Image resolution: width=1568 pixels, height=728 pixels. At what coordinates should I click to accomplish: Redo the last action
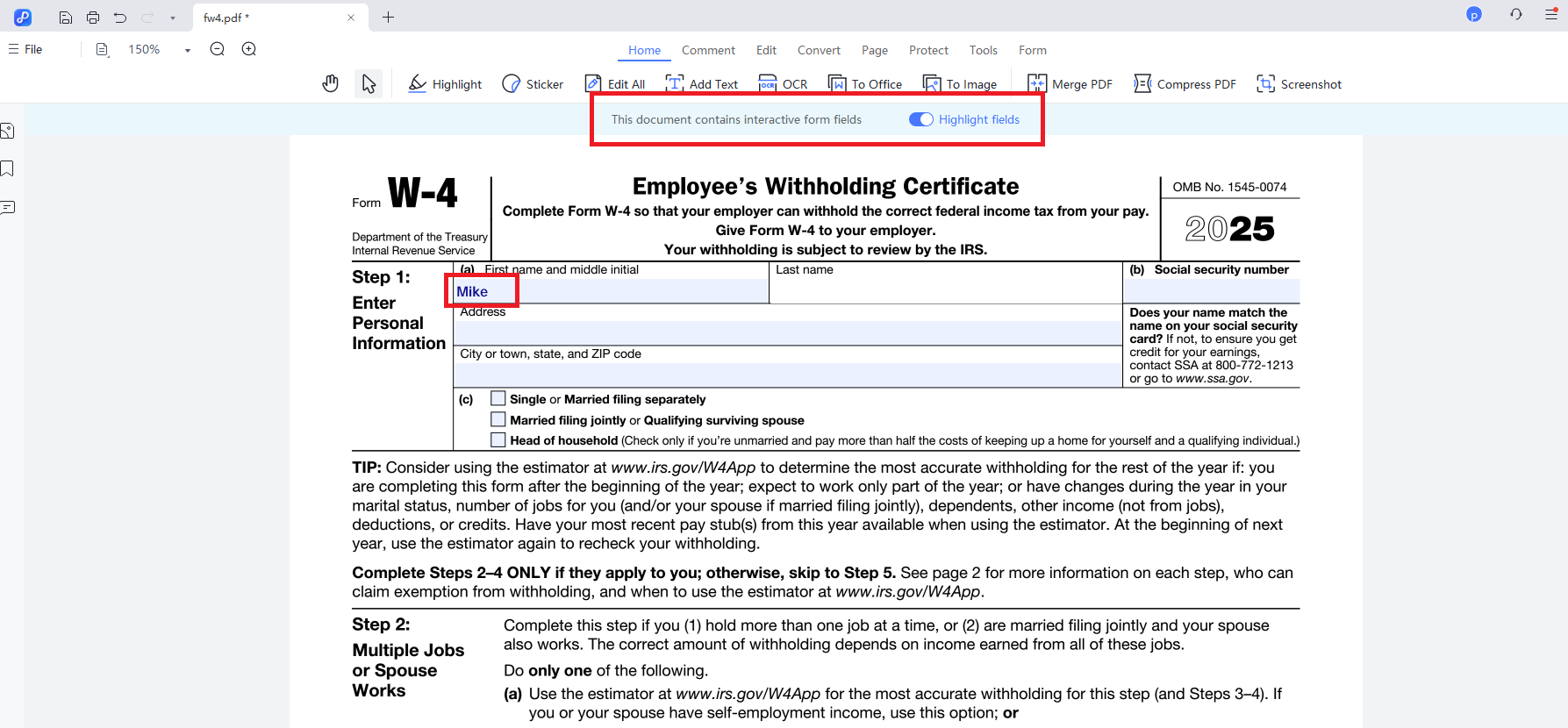click(x=147, y=18)
